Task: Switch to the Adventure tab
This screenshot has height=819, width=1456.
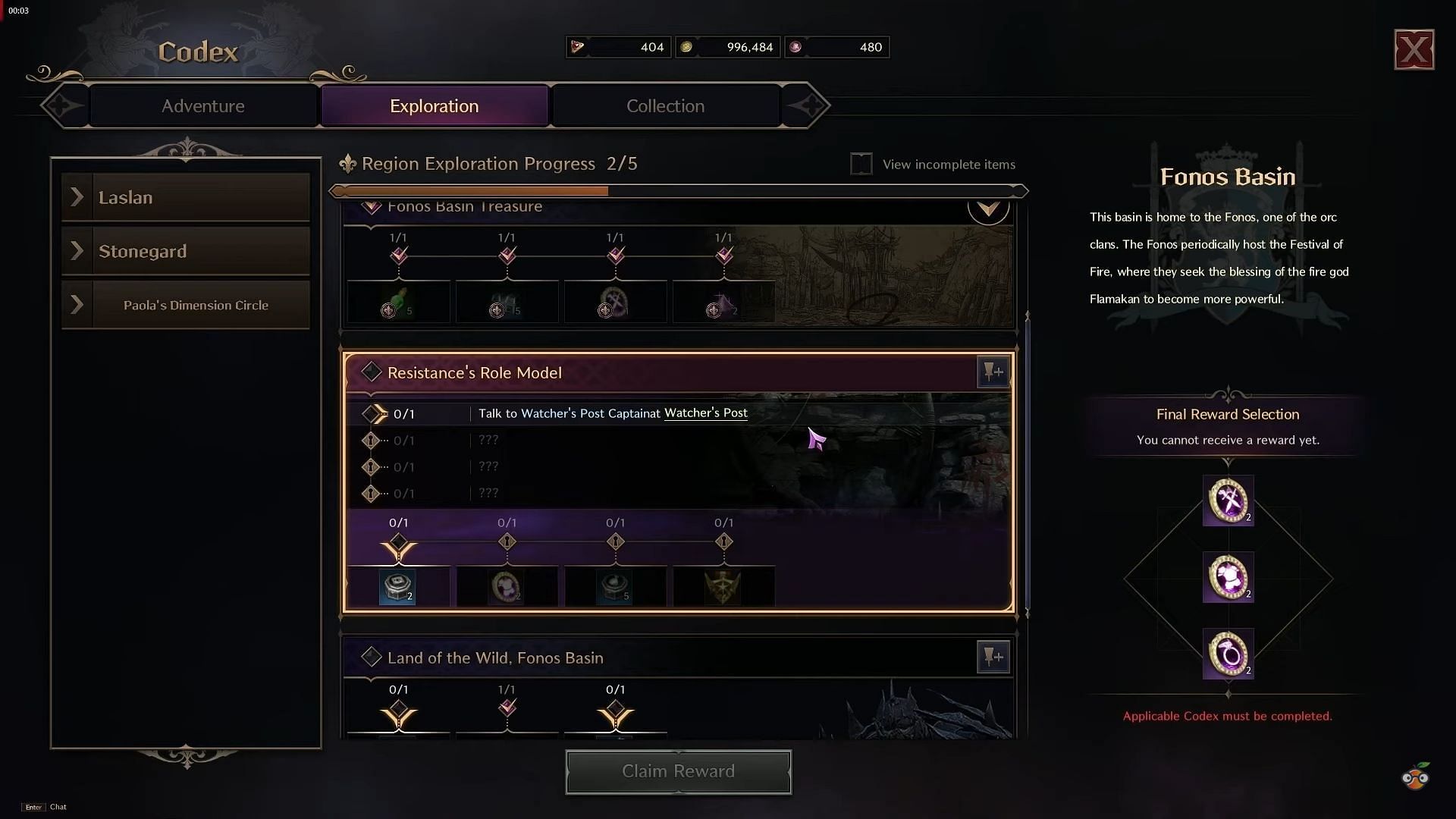Action: [202, 105]
